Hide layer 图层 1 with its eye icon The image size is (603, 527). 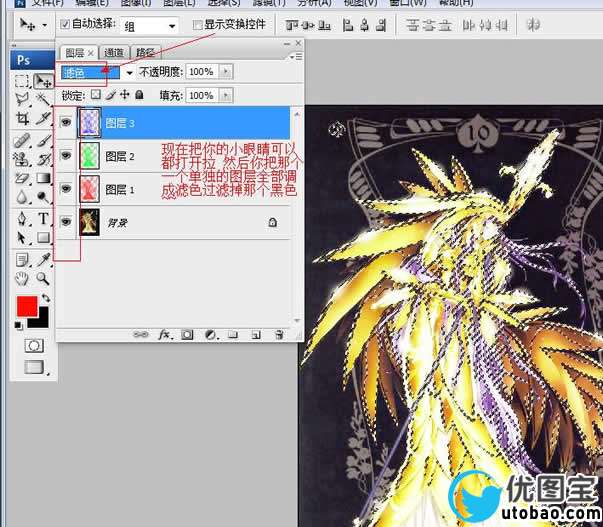click(x=66, y=188)
